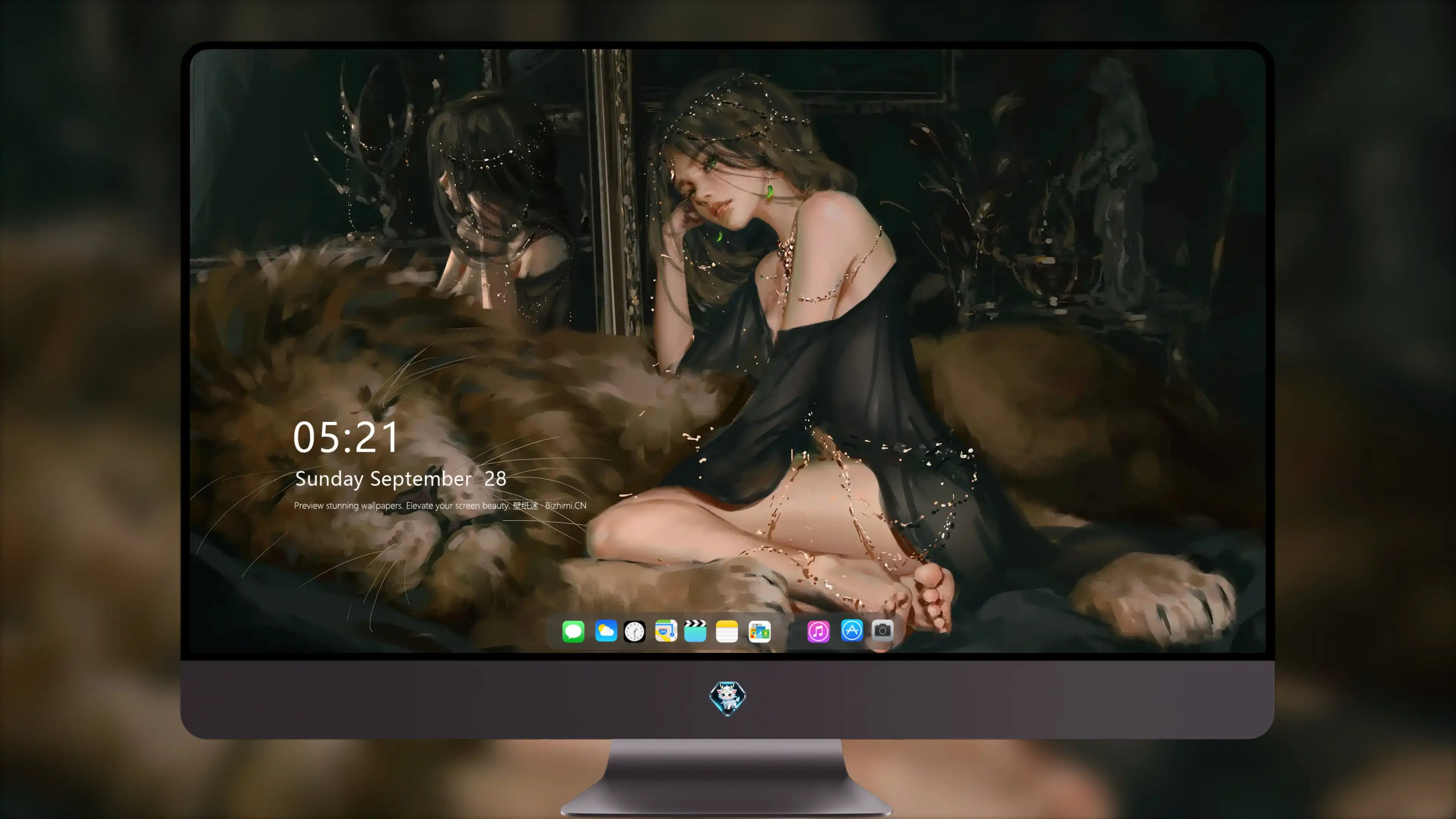Open the photo collage app icon
The height and width of the screenshot is (819, 1456).
coord(759,631)
